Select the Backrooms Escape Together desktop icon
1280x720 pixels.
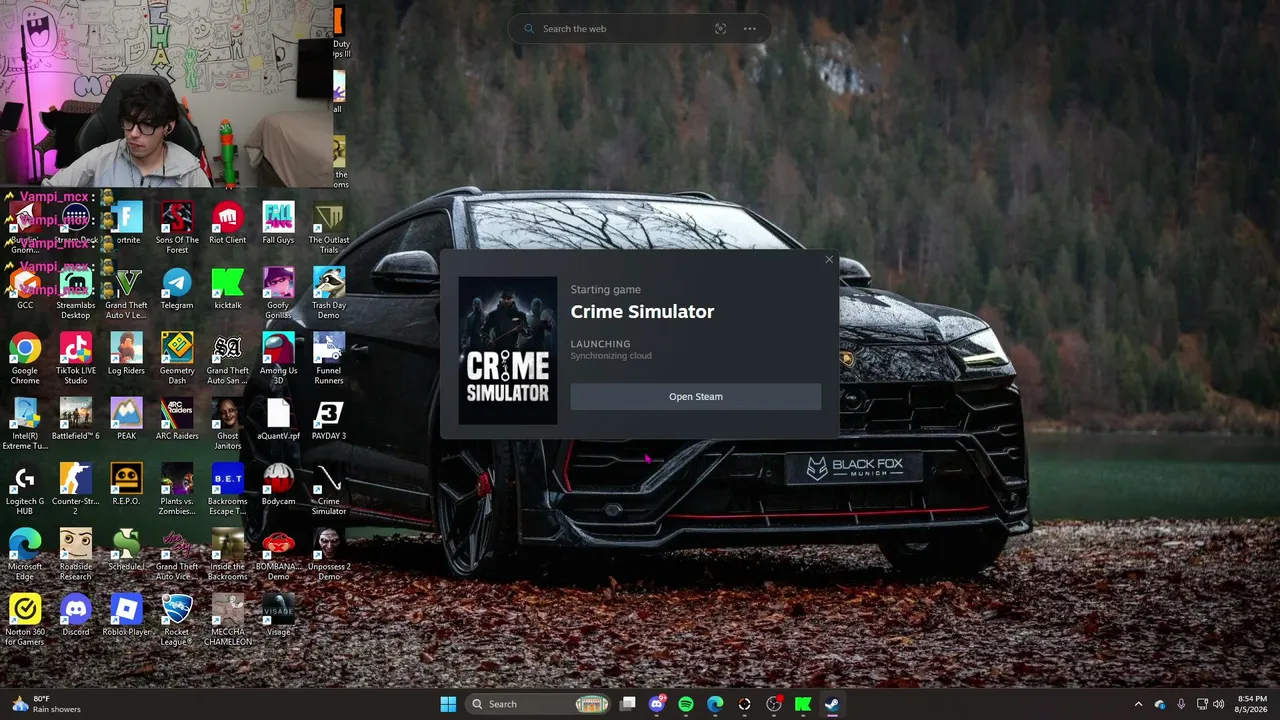(x=228, y=490)
